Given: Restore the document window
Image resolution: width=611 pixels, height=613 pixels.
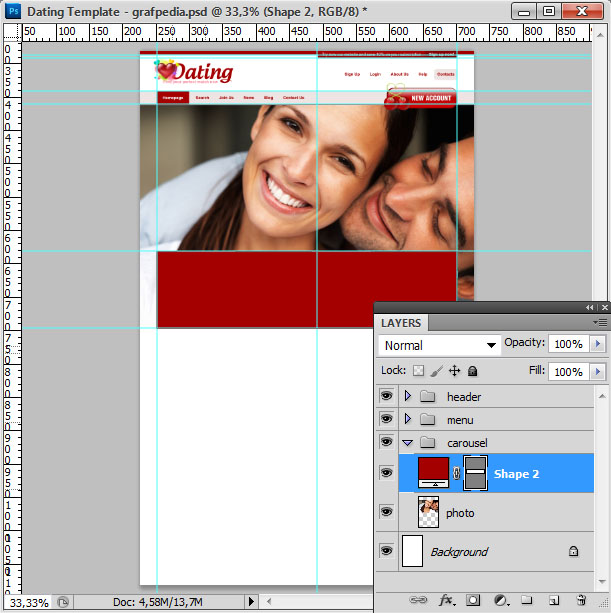Looking at the screenshot, I should coord(549,11).
